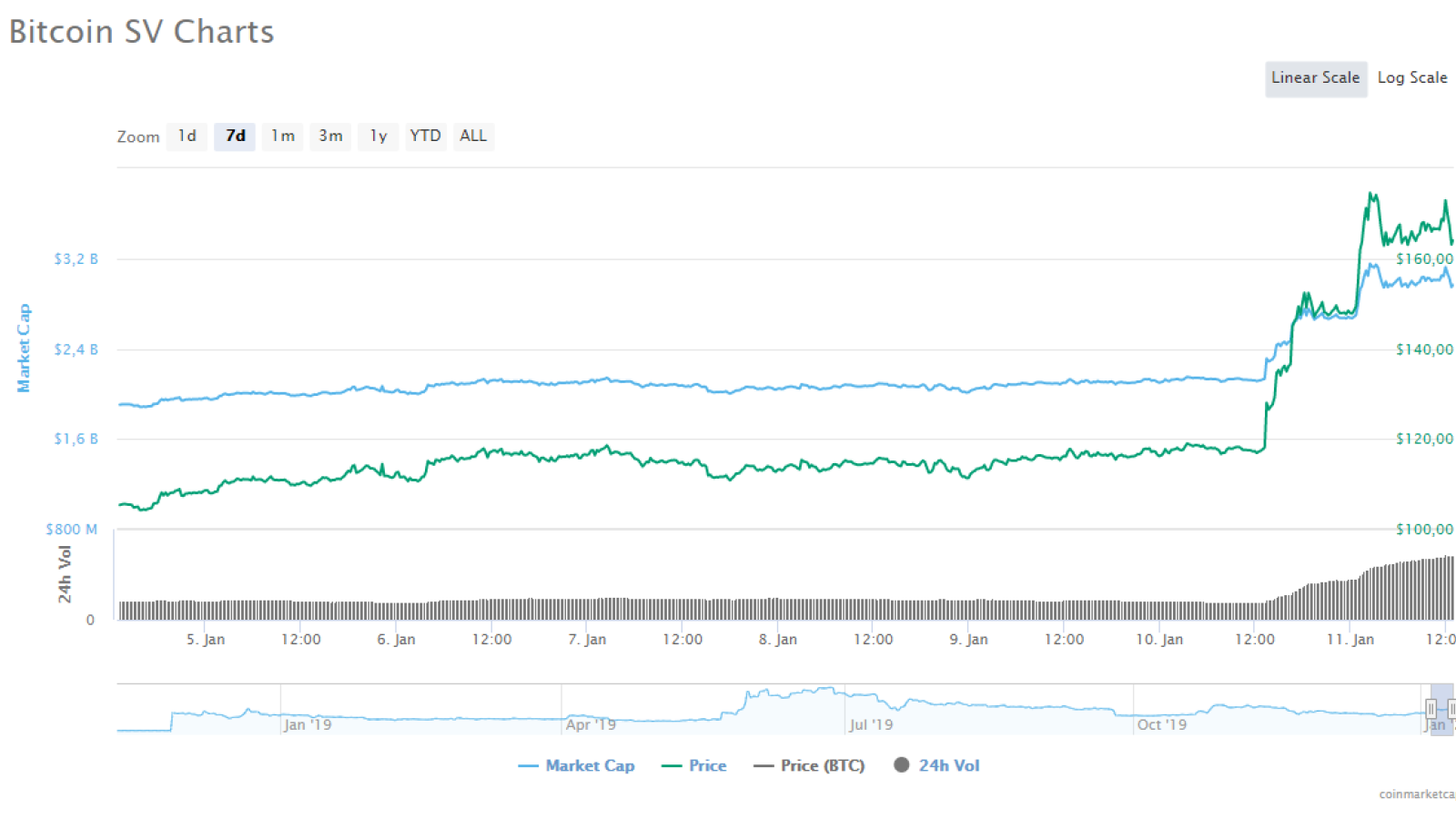Viewport: 1456px width, 819px height.
Task: Click the '11. Jan' x-axis label
Action: (1350, 640)
